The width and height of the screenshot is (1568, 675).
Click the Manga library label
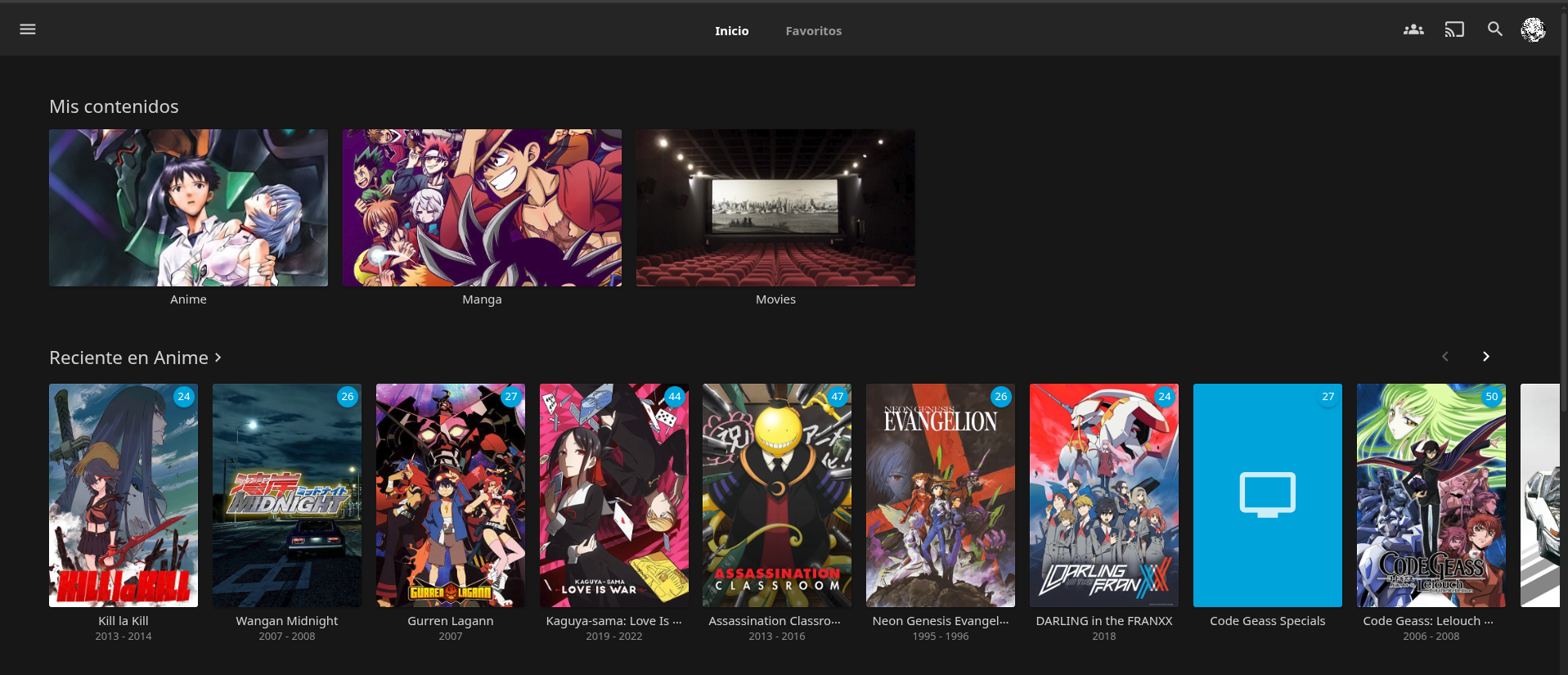pos(482,299)
